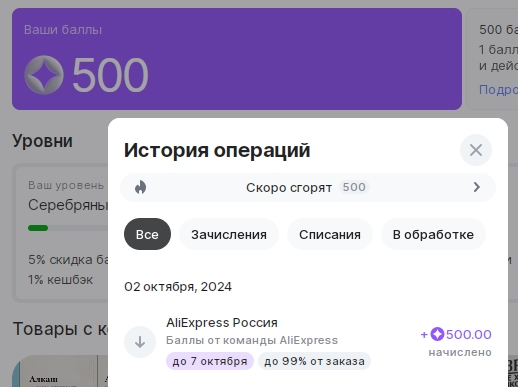
Task: Switch to the В обработке filter
Action: pyautogui.click(x=433, y=234)
